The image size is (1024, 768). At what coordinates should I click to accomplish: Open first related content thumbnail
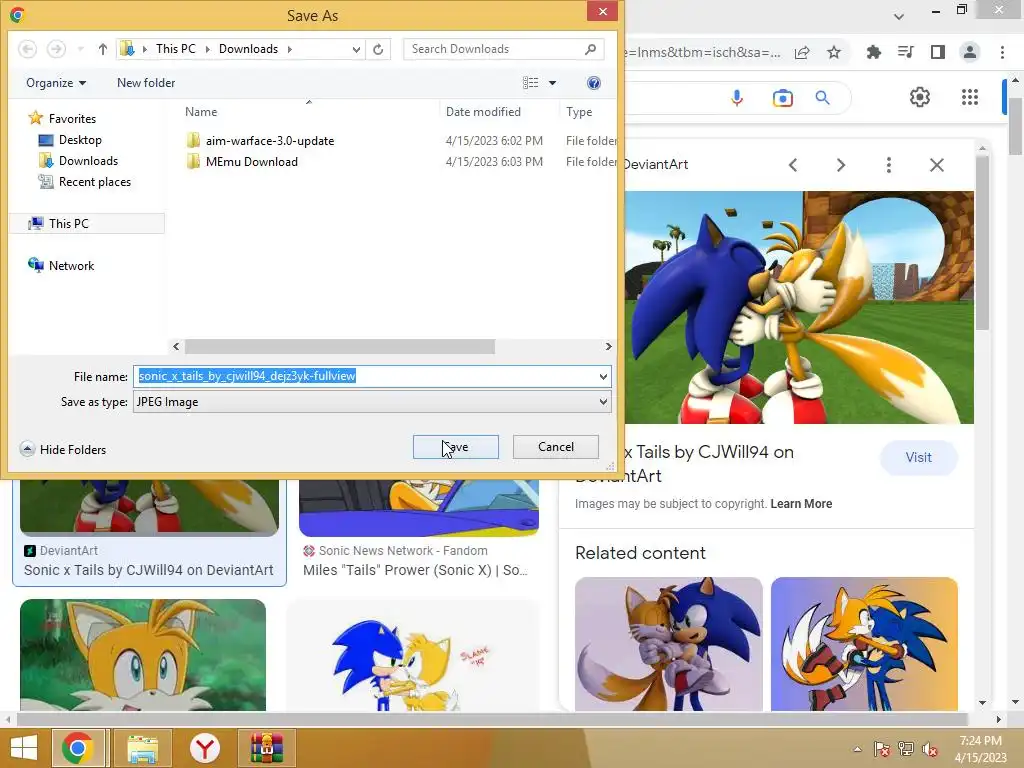pos(668,643)
